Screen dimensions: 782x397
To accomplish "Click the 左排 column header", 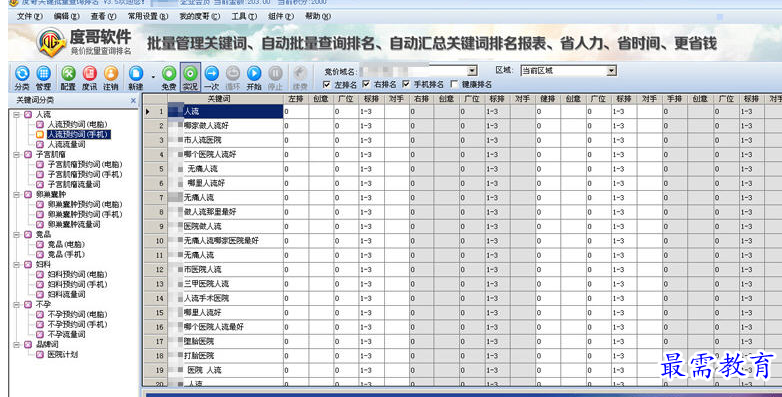I will pos(296,99).
